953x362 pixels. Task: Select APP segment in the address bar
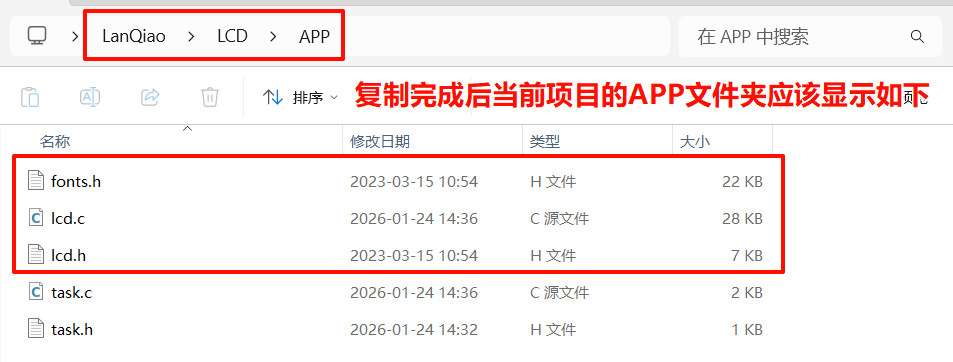click(314, 36)
